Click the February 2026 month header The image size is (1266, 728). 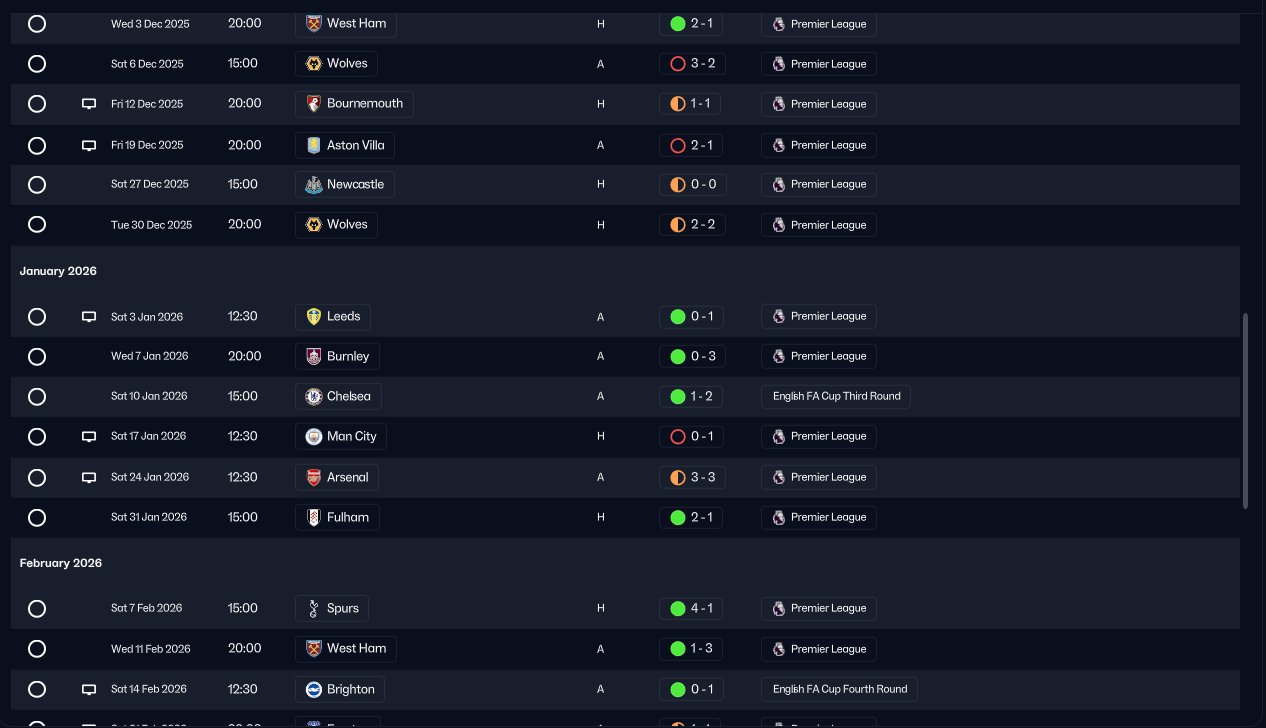61,564
